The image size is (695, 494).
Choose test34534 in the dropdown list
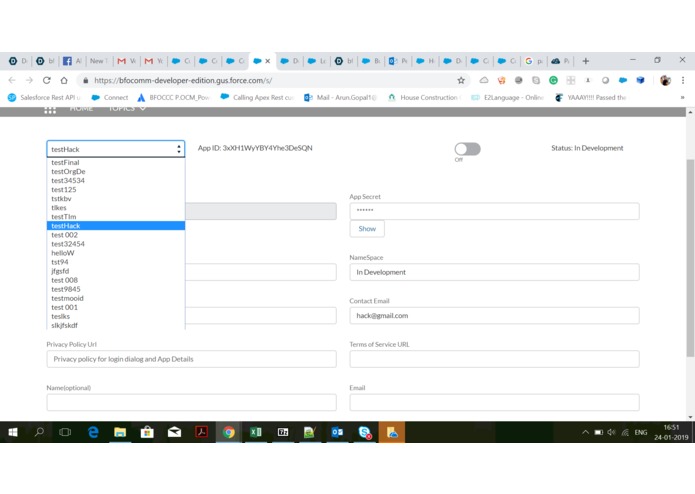[x=116, y=180]
